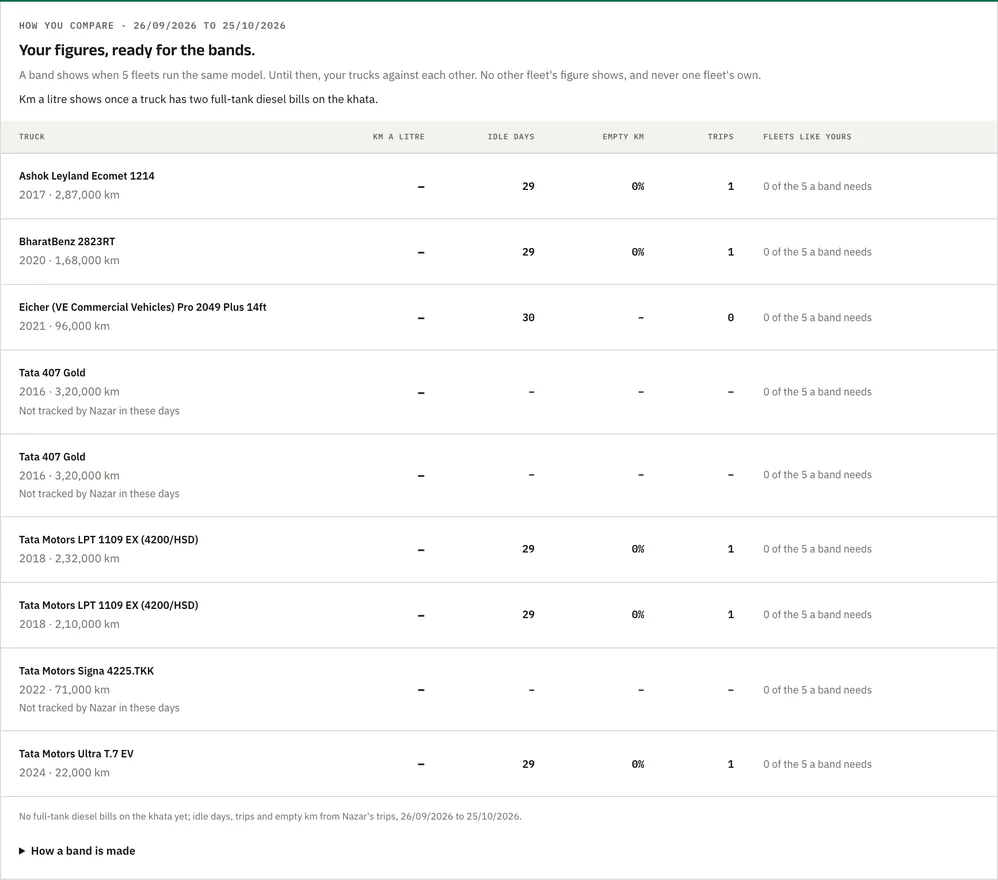
Task: Click the 2,10,000 km Tata LPT 1109 EX row
Action: 499,615
